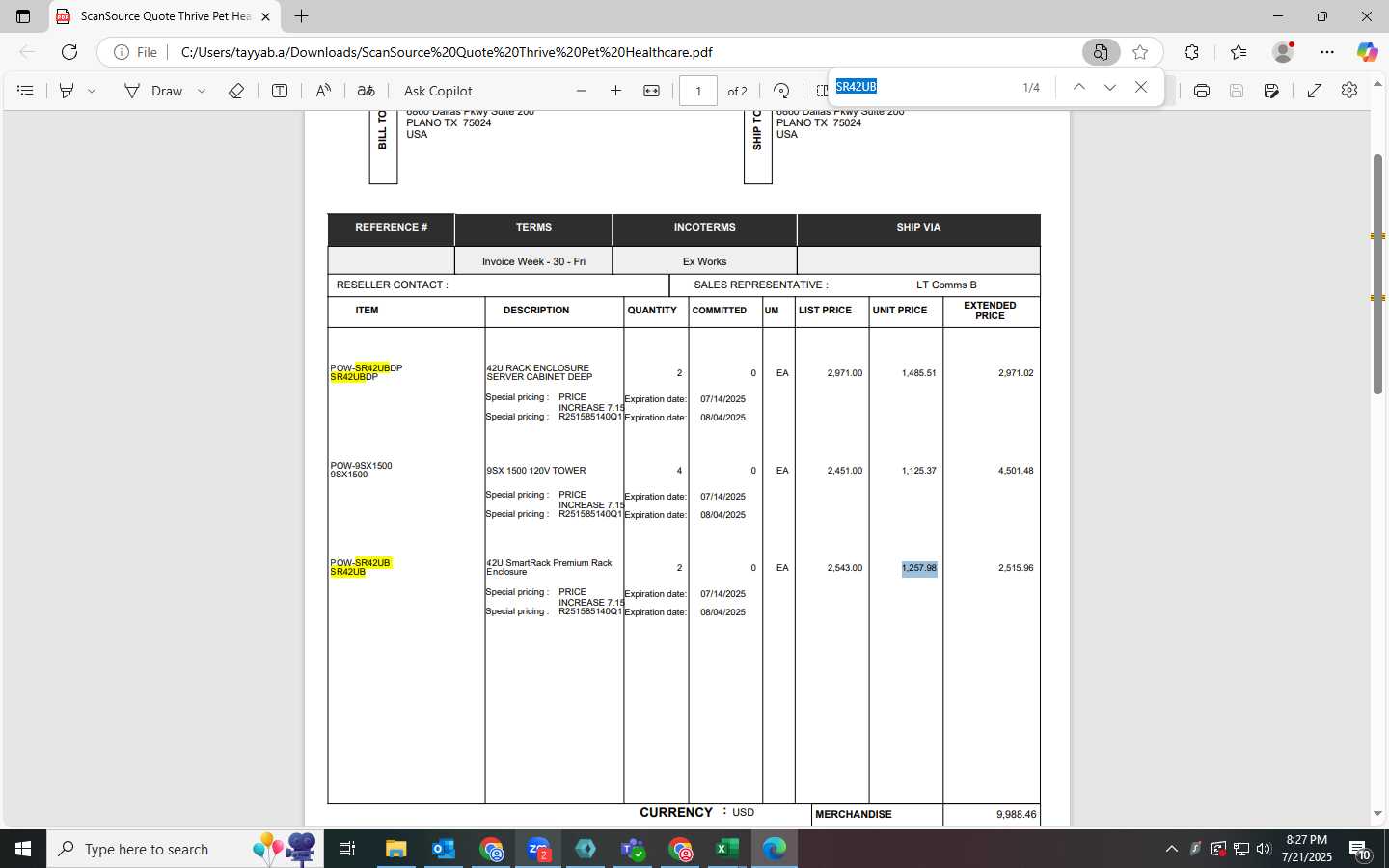
Task: Show hidden system tray icons
Action: point(1172,849)
